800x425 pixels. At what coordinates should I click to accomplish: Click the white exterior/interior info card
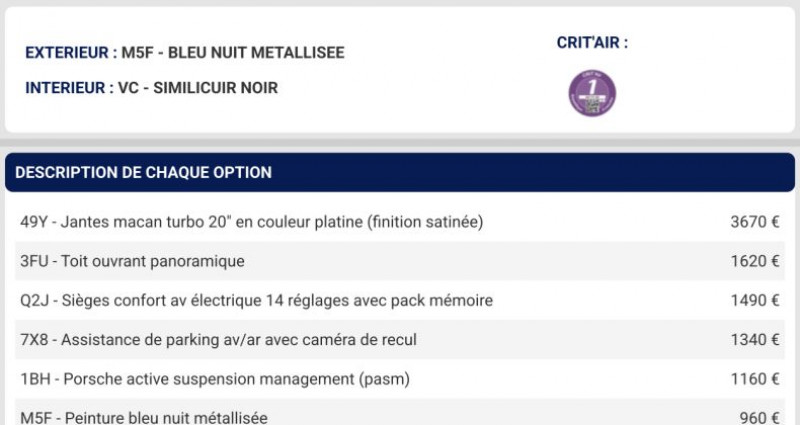399,69
